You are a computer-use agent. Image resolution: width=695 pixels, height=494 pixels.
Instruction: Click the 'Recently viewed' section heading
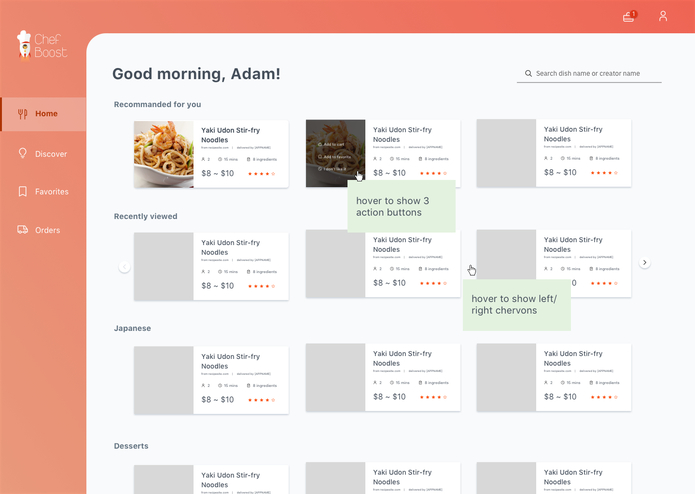coord(145,216)
